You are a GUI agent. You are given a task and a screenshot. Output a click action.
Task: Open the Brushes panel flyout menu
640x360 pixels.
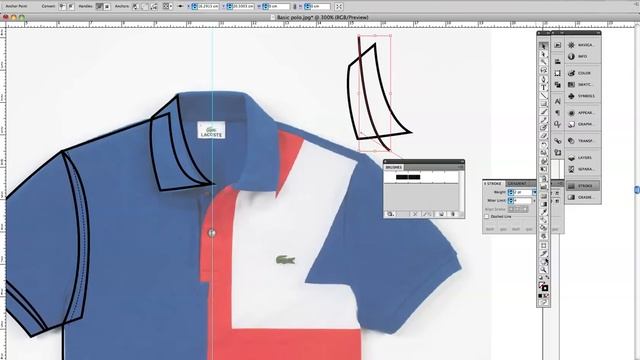point(460,167)
